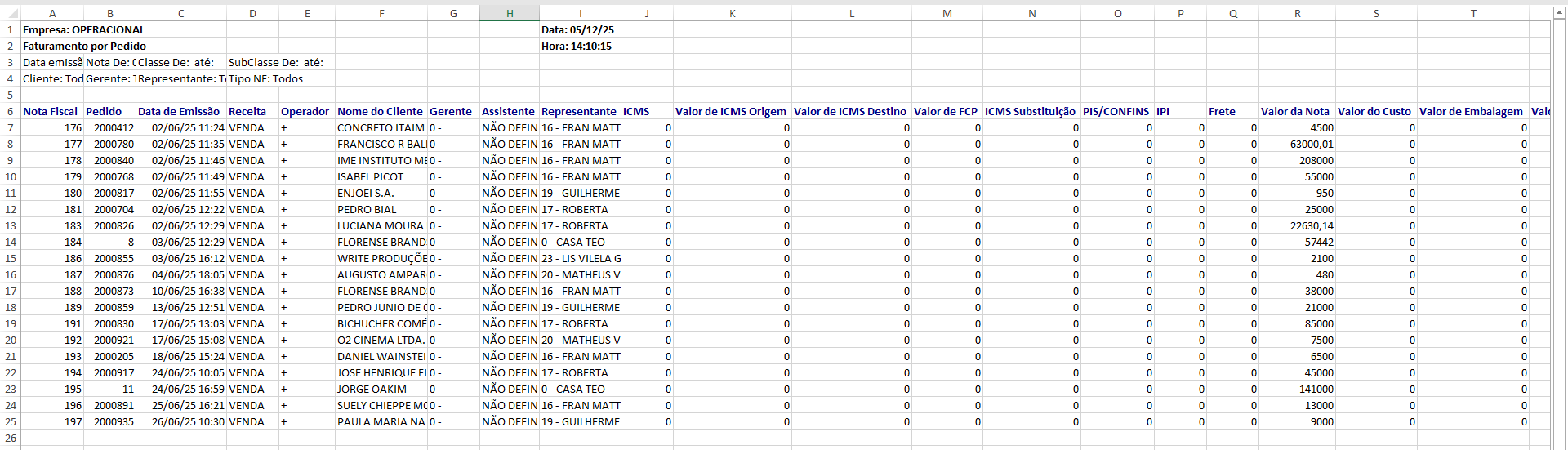
Task: Select the column R header
Action: tap(1297, 13)
